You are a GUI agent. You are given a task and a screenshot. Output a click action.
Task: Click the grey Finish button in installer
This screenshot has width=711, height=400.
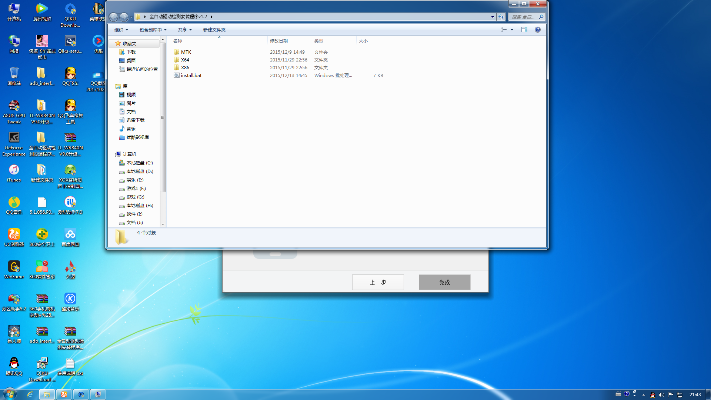tap(444, 283)
